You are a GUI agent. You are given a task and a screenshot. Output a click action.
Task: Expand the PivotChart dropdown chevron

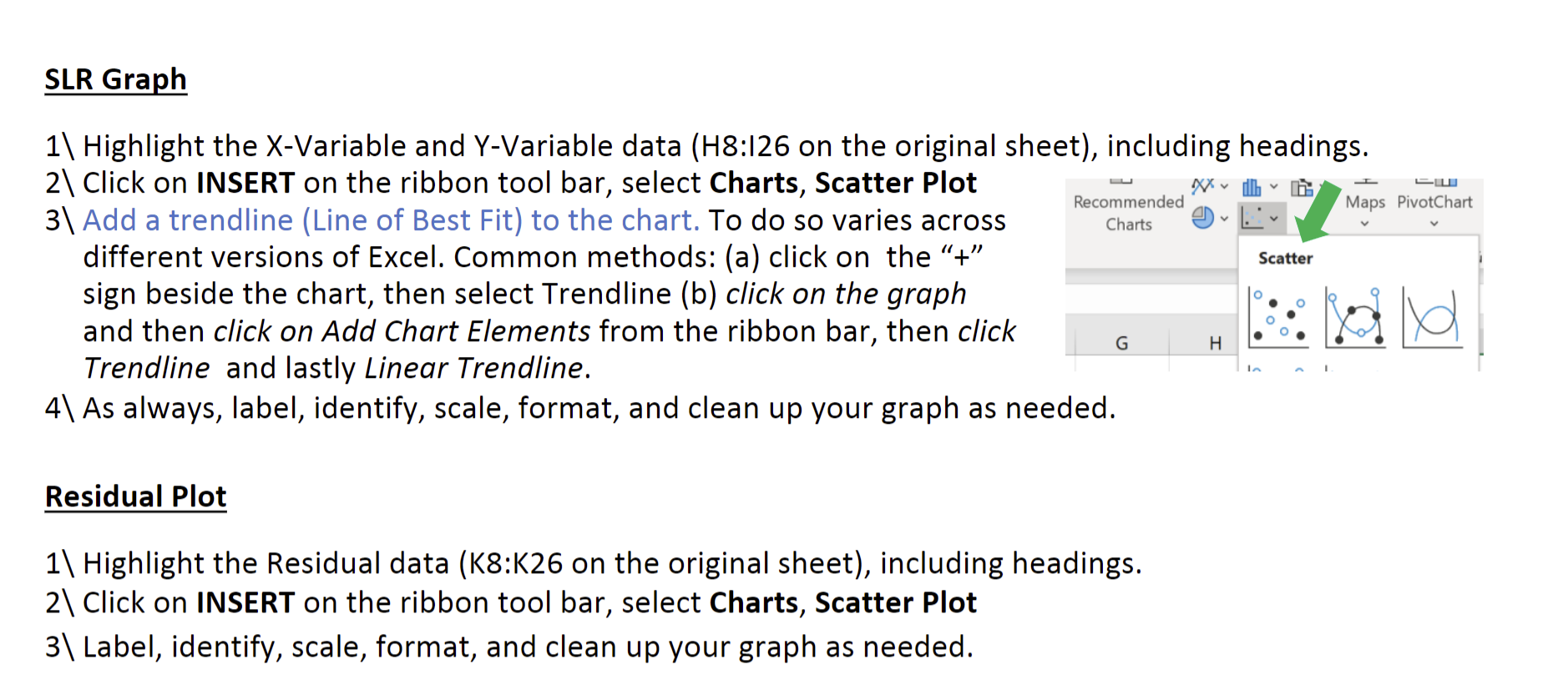1434,223
